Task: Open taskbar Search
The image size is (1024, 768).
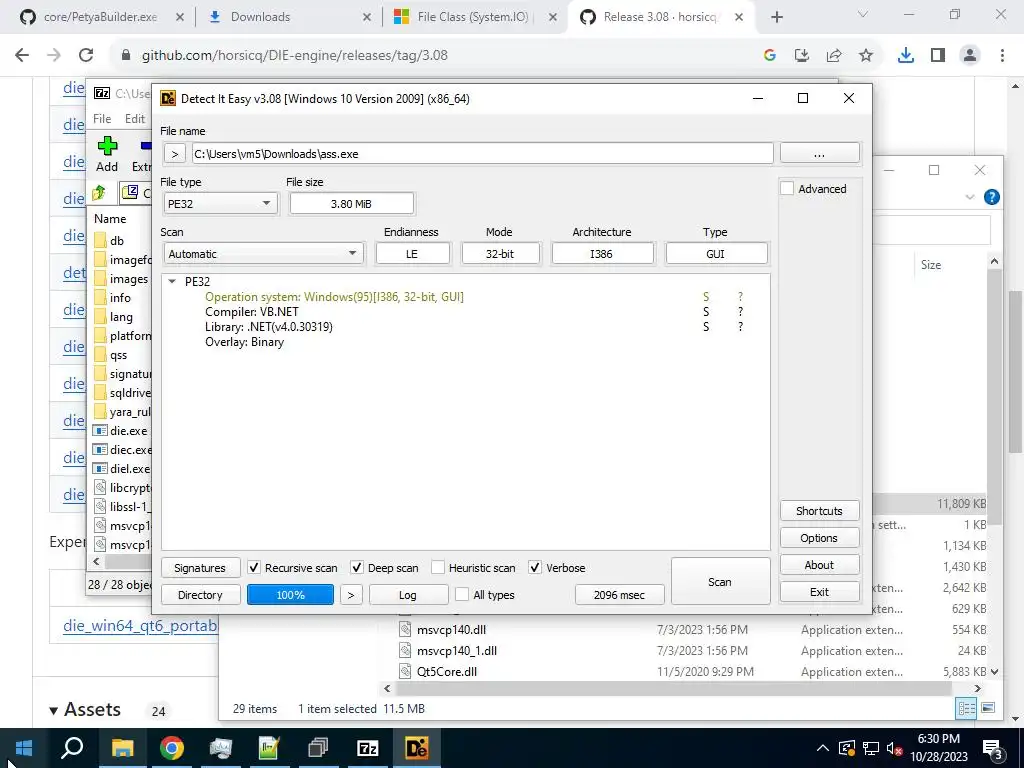Action: click(72, 748)
